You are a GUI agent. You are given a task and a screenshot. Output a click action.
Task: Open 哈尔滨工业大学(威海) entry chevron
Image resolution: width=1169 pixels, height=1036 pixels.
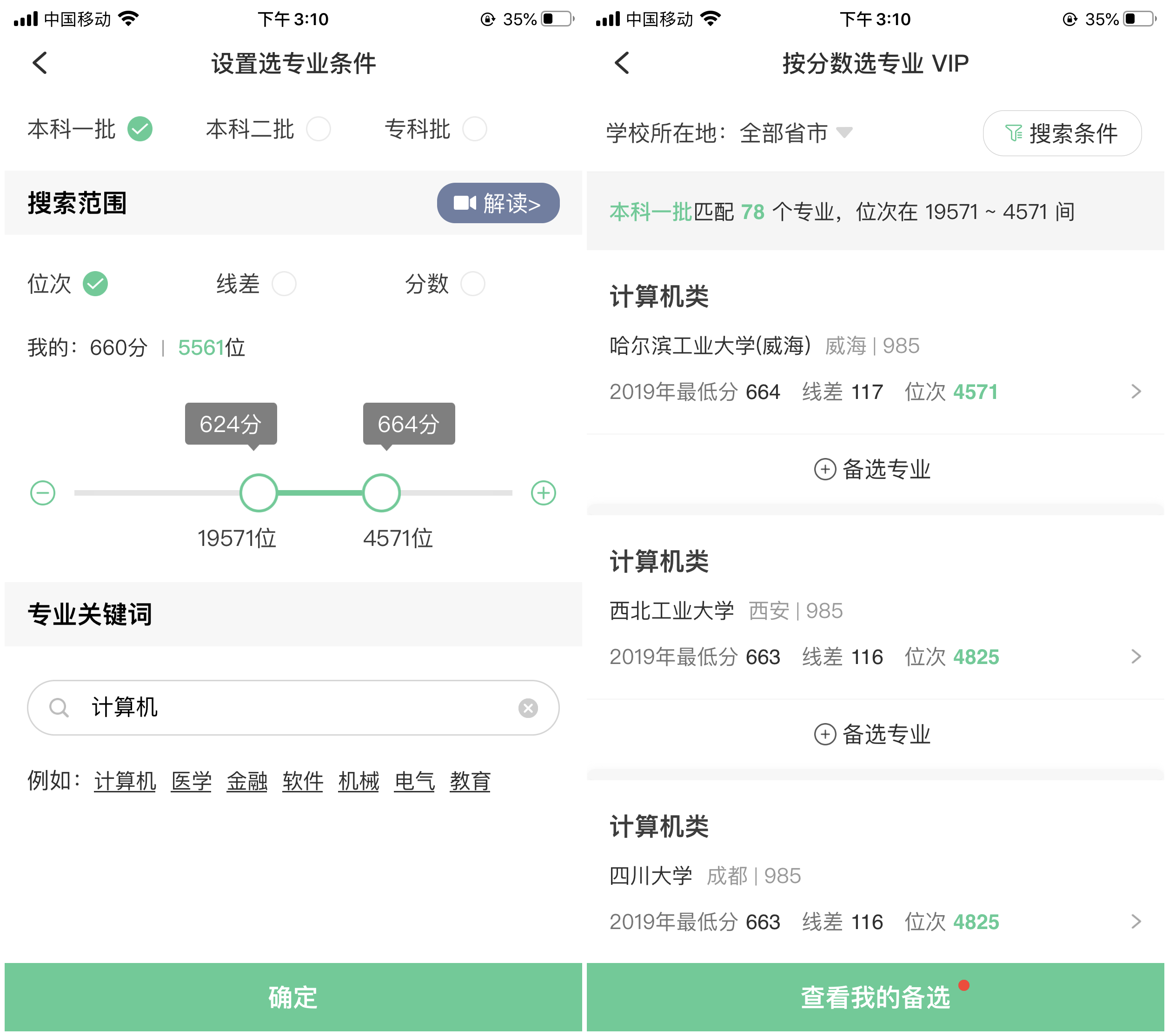click(x=1136, y=391)
